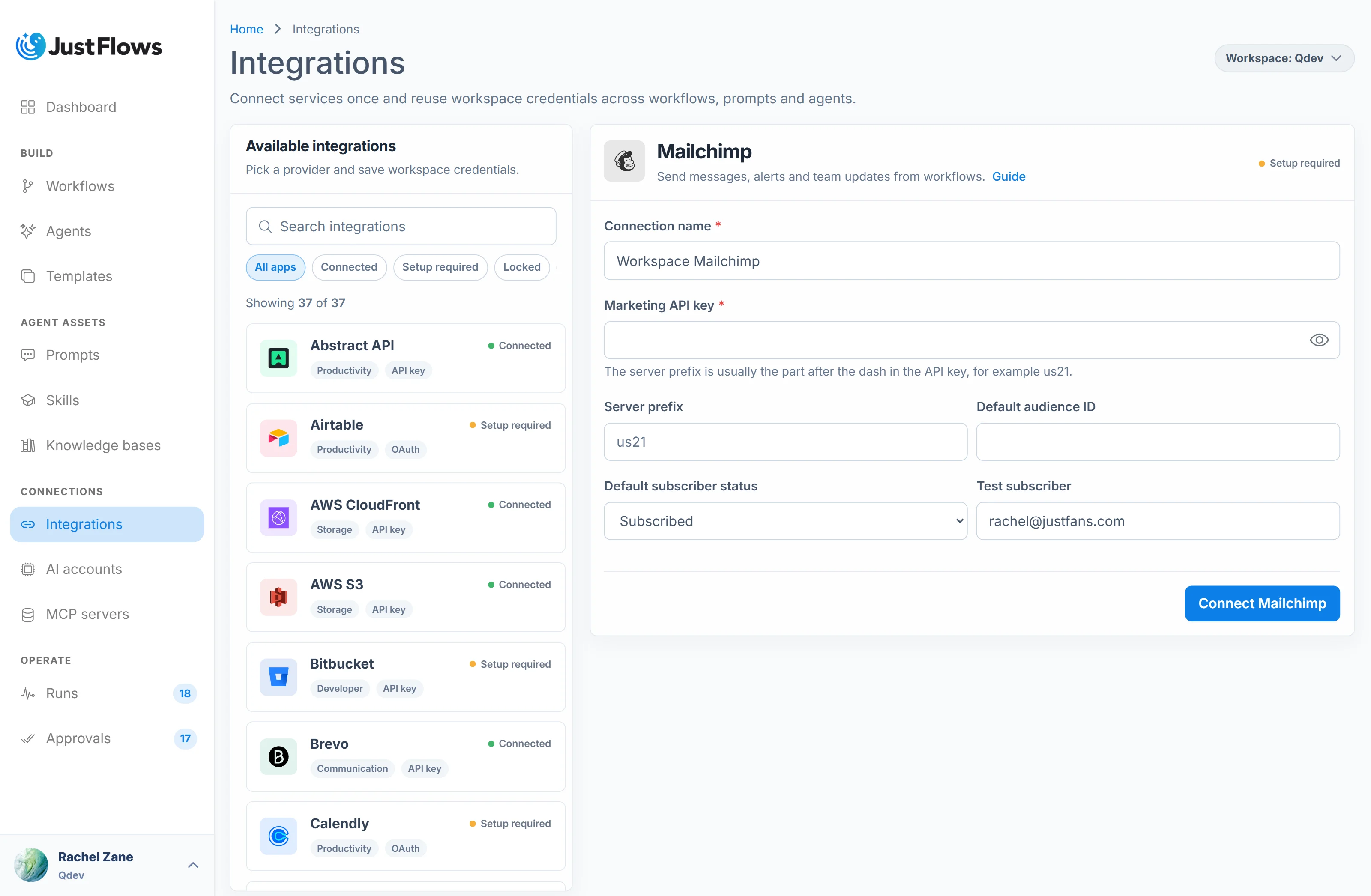Click the Server prefix input
The image size is (1371, 896).
[x=785, y=442]
